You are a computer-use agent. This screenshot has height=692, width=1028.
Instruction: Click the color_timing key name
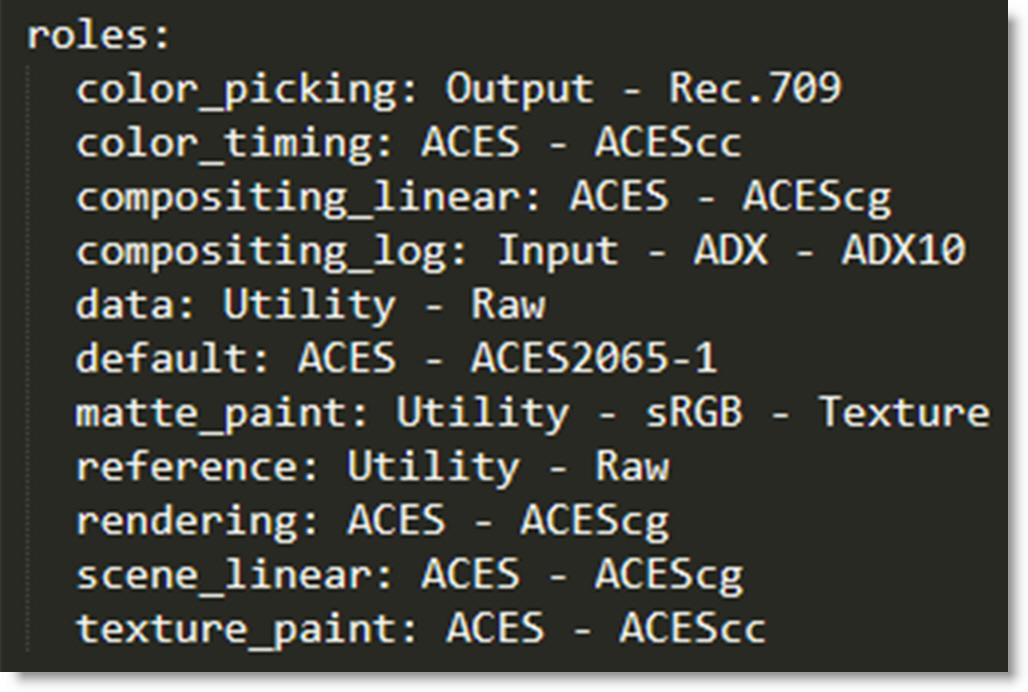234,143
